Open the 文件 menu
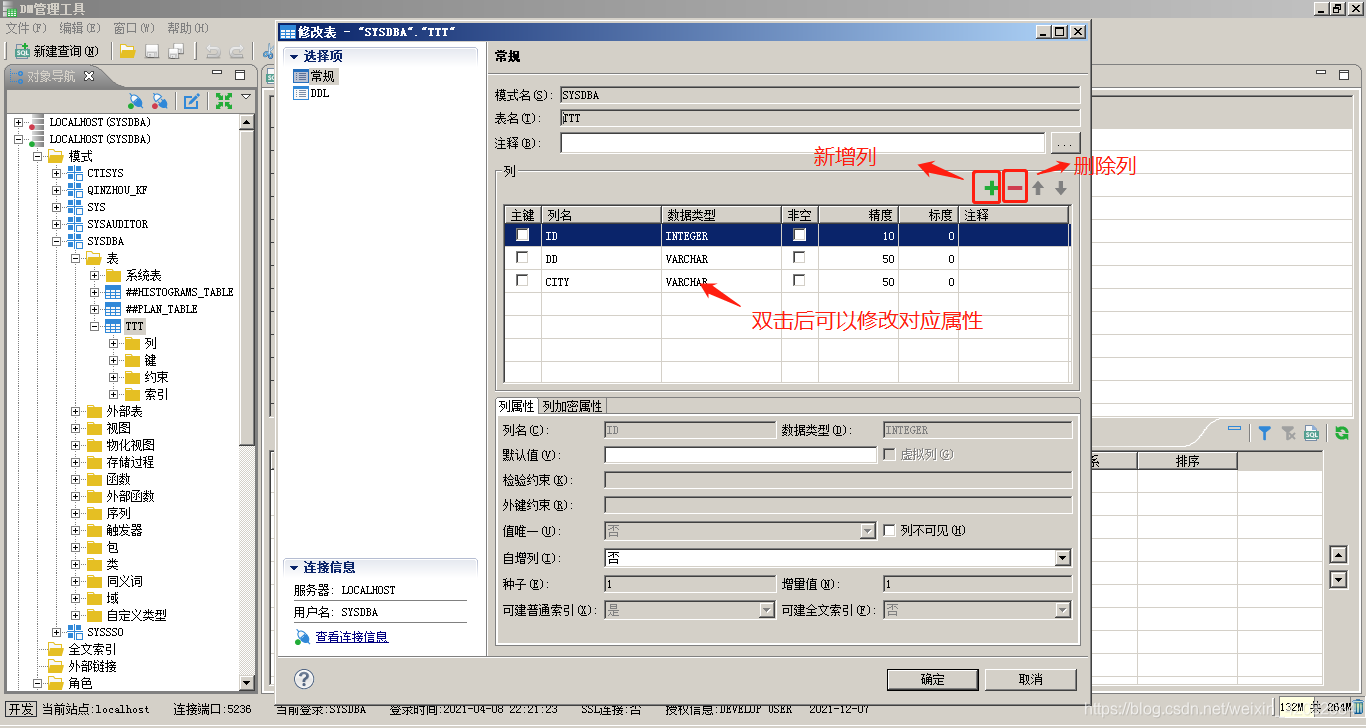The height and width of the screenshot is (728, 1366). pyautogui.click(x=26, y=27)
